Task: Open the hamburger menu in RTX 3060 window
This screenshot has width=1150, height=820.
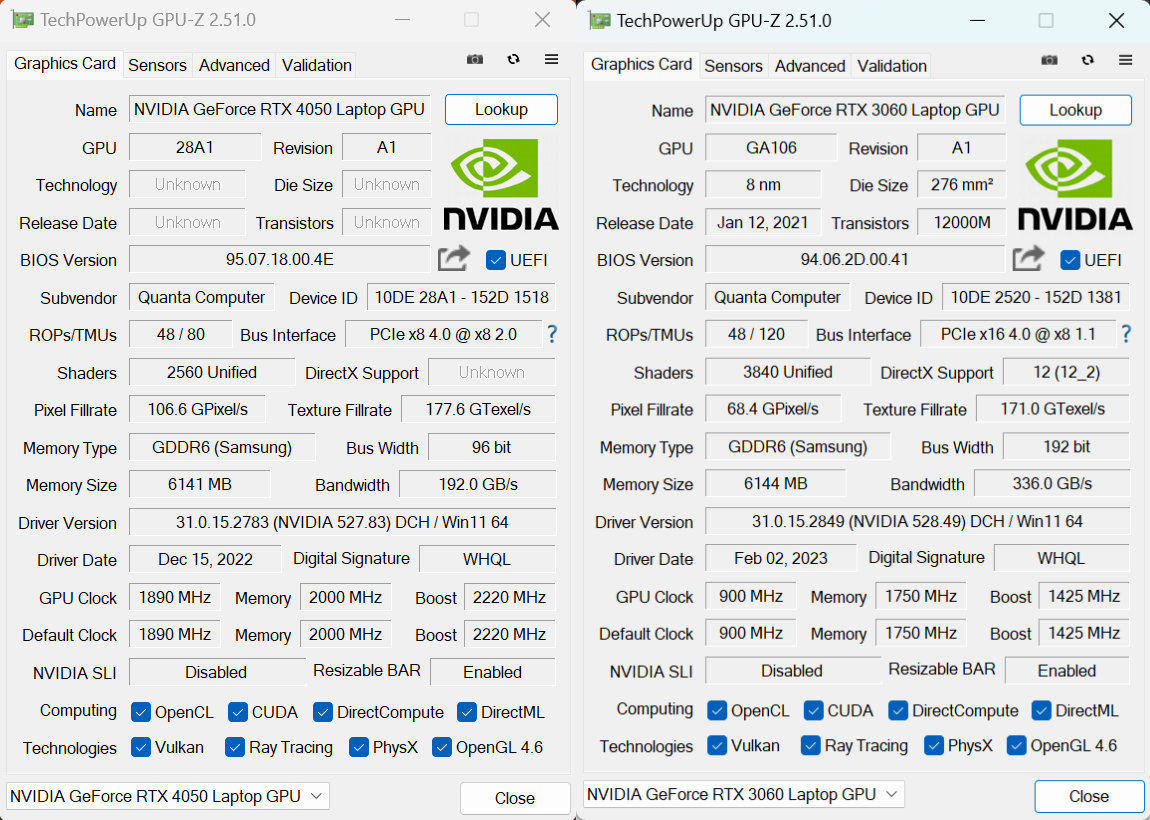Action: 1126,60
